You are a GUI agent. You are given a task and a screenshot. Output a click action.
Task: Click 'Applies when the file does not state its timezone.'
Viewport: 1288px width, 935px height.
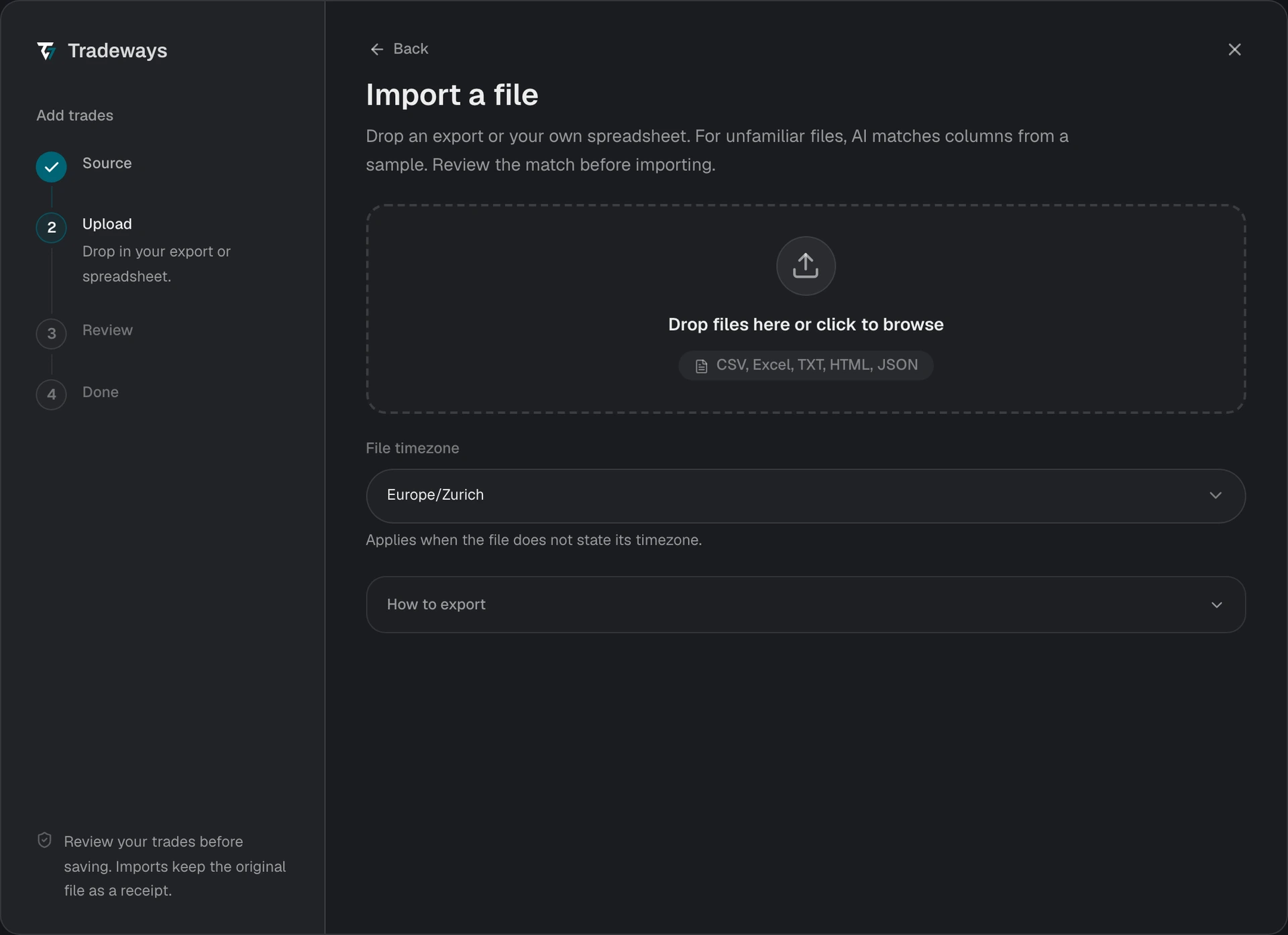coord(534,540)
